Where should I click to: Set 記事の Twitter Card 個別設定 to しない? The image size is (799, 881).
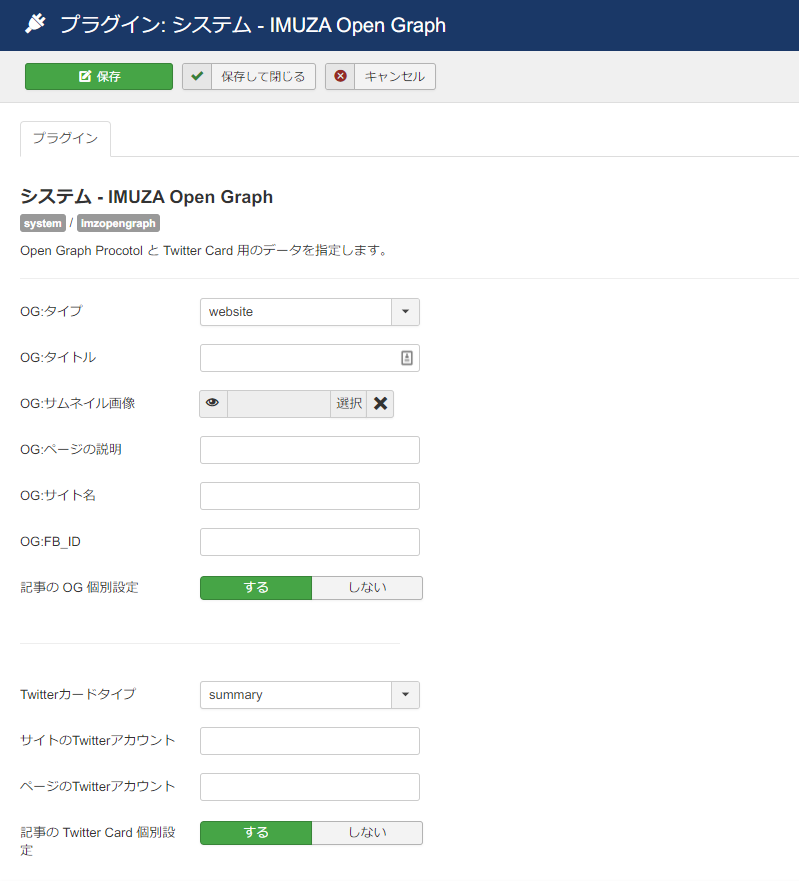click(x=367, y=833)
